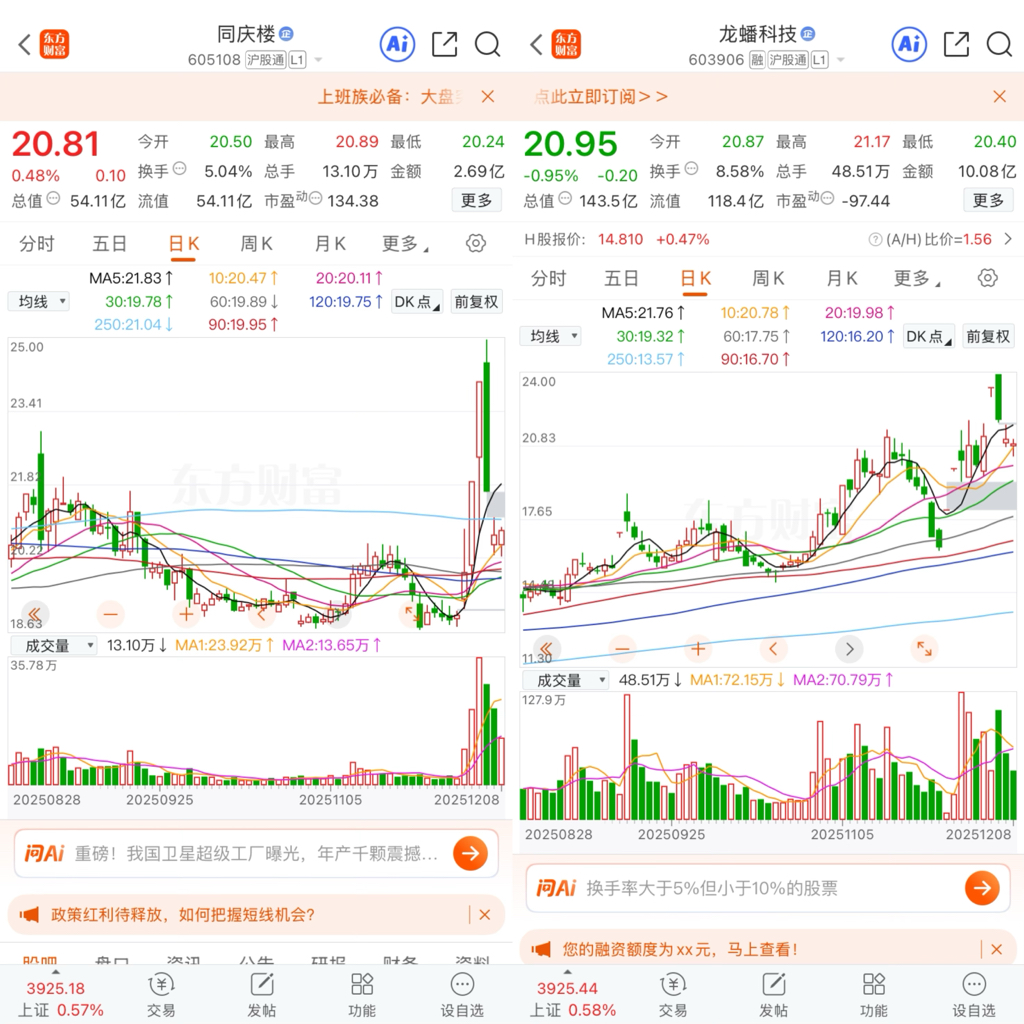
Task: Switch 龙蟠科技 chart to 月K tab
Action: point(842,278)
